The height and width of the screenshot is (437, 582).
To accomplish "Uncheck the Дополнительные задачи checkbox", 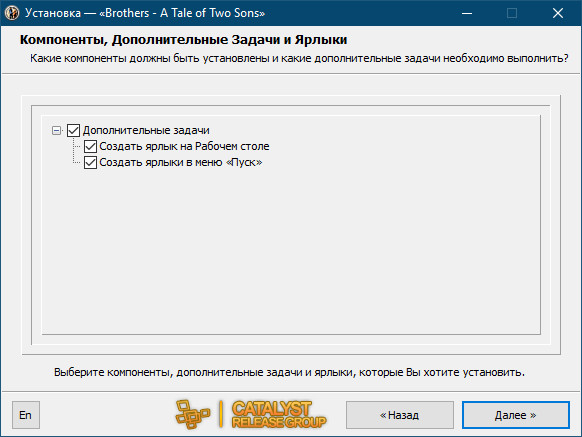I will pos(73,130).
